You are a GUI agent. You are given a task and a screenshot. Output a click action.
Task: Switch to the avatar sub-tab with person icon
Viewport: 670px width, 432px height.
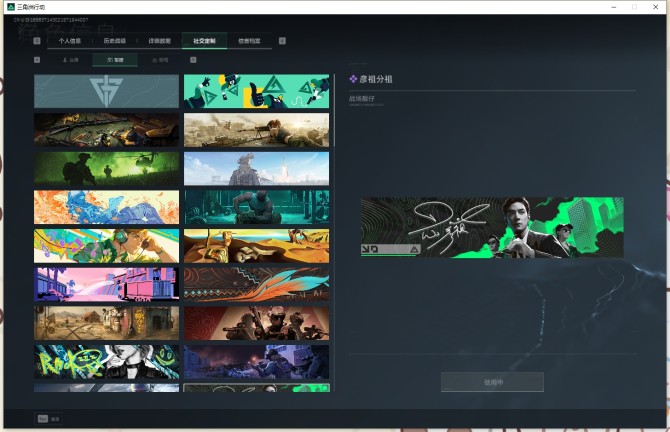coord(70,60)
